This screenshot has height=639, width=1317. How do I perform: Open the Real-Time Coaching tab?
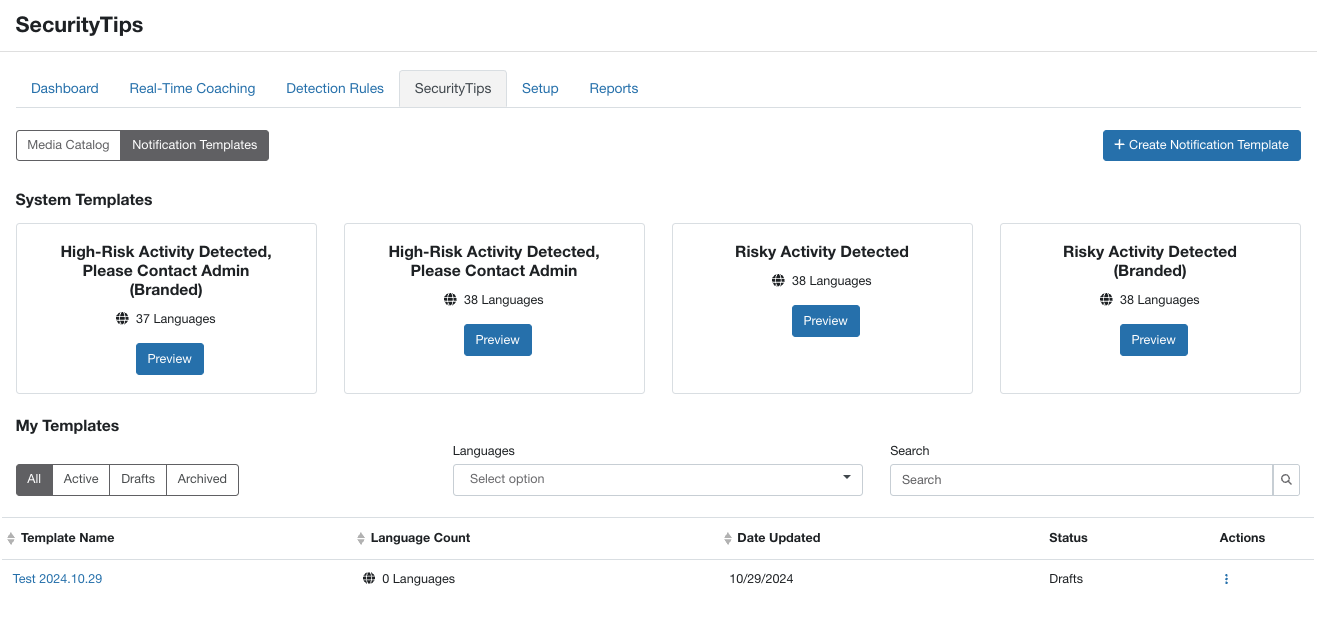[192, 88]
